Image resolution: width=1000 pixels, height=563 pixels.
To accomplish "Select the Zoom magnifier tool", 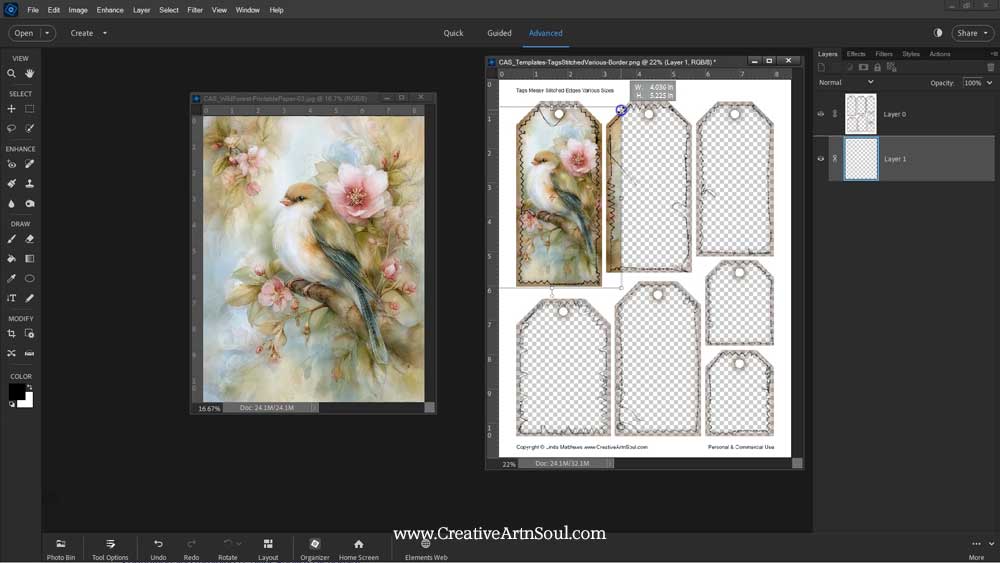I will (11, 73).
